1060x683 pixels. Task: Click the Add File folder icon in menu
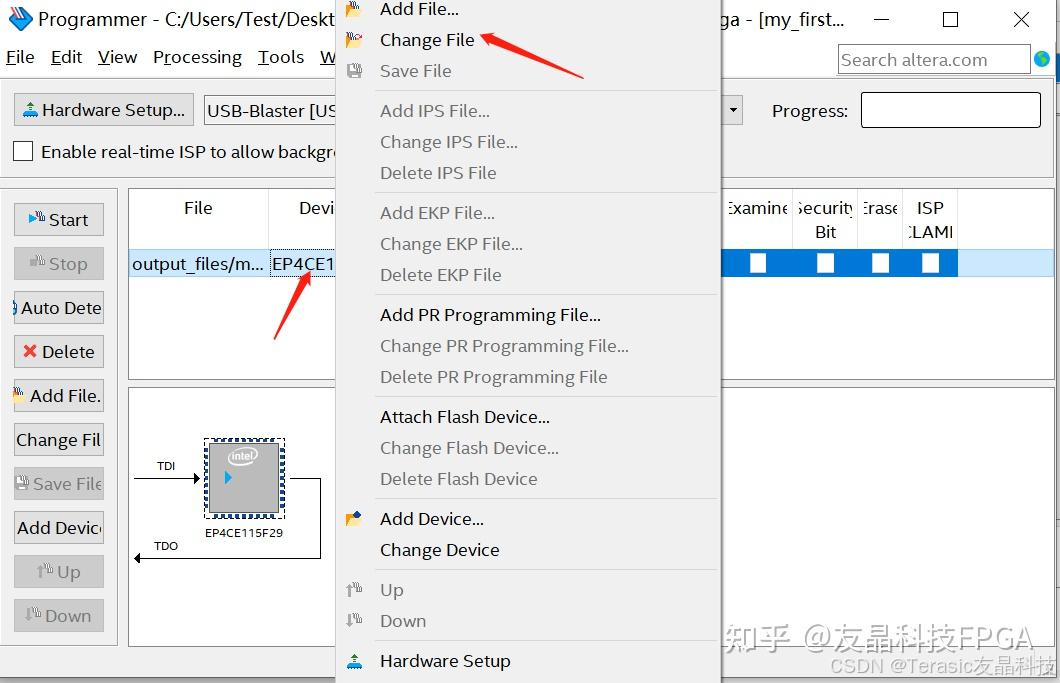(354, 9)
